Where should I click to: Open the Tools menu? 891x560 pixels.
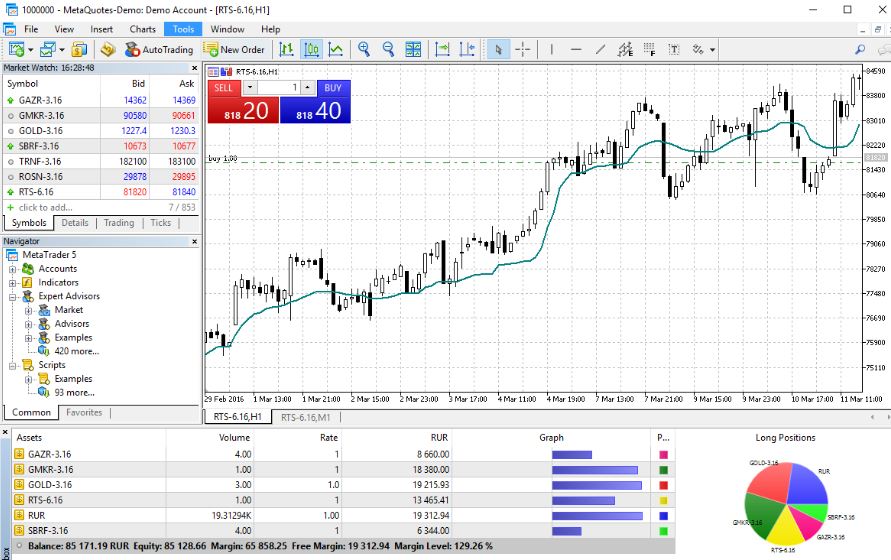(x=184, y=29)
